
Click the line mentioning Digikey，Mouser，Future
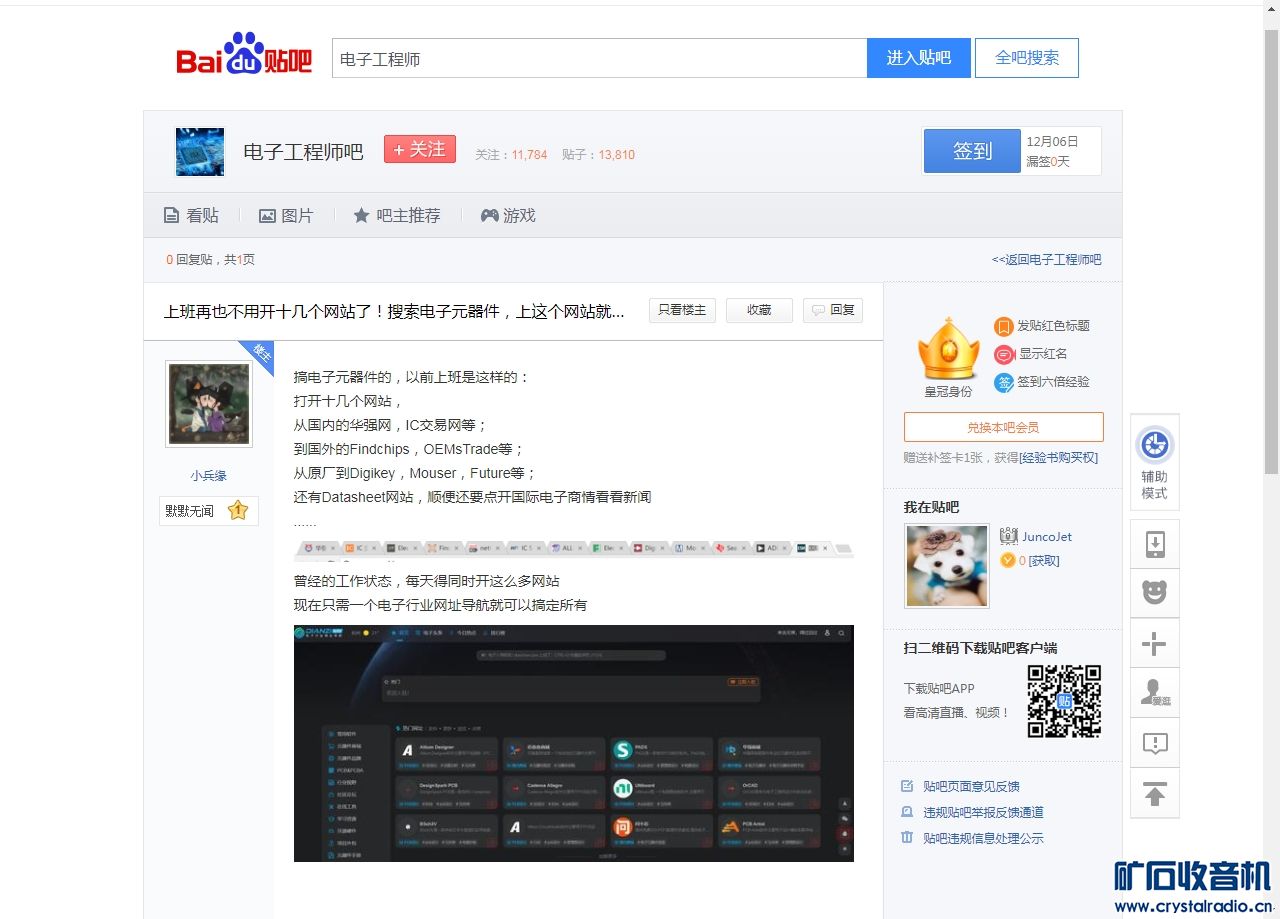tap(415, 473)
